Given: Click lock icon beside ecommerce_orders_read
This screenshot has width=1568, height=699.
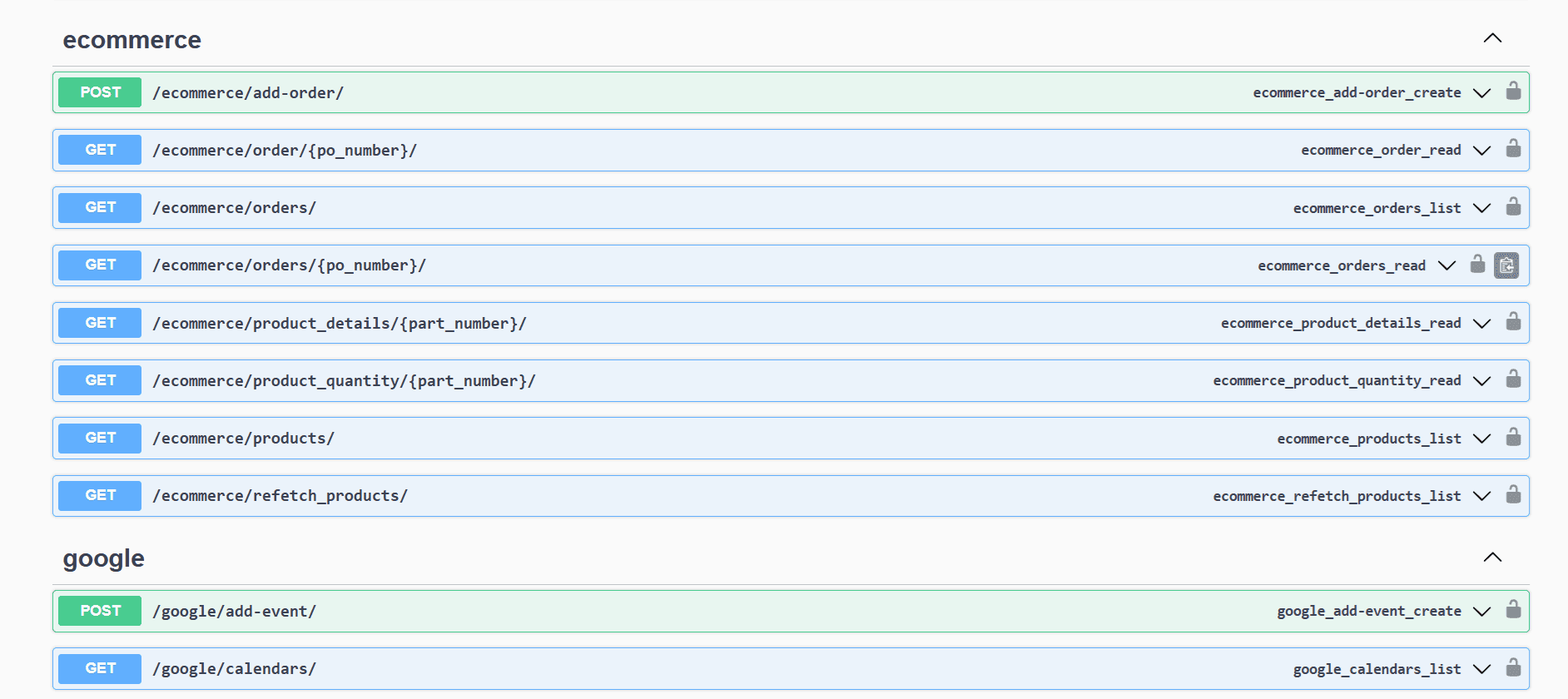Looking at the screenshot, I should pos(1477,265).
